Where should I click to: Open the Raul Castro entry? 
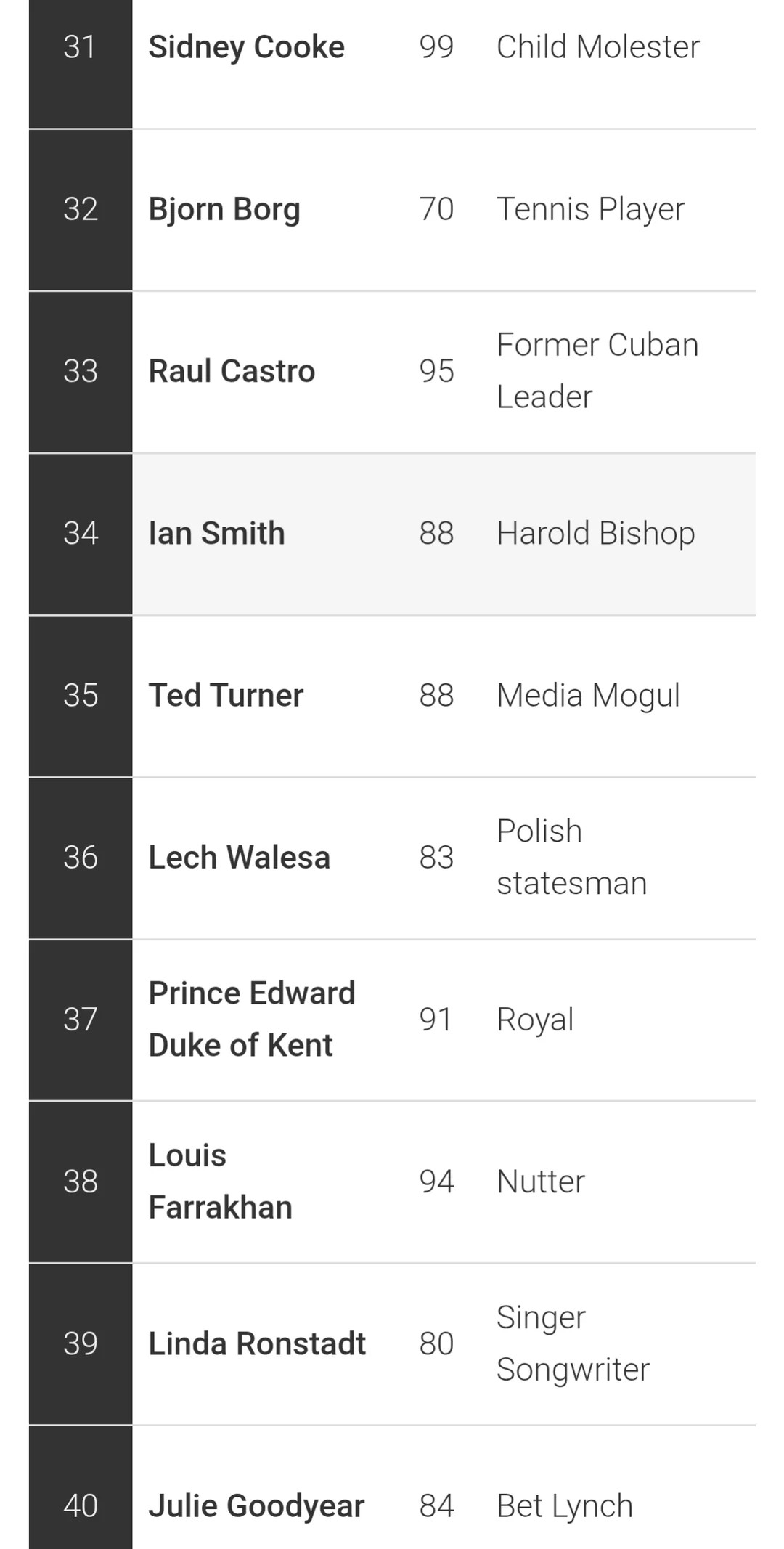232,372
